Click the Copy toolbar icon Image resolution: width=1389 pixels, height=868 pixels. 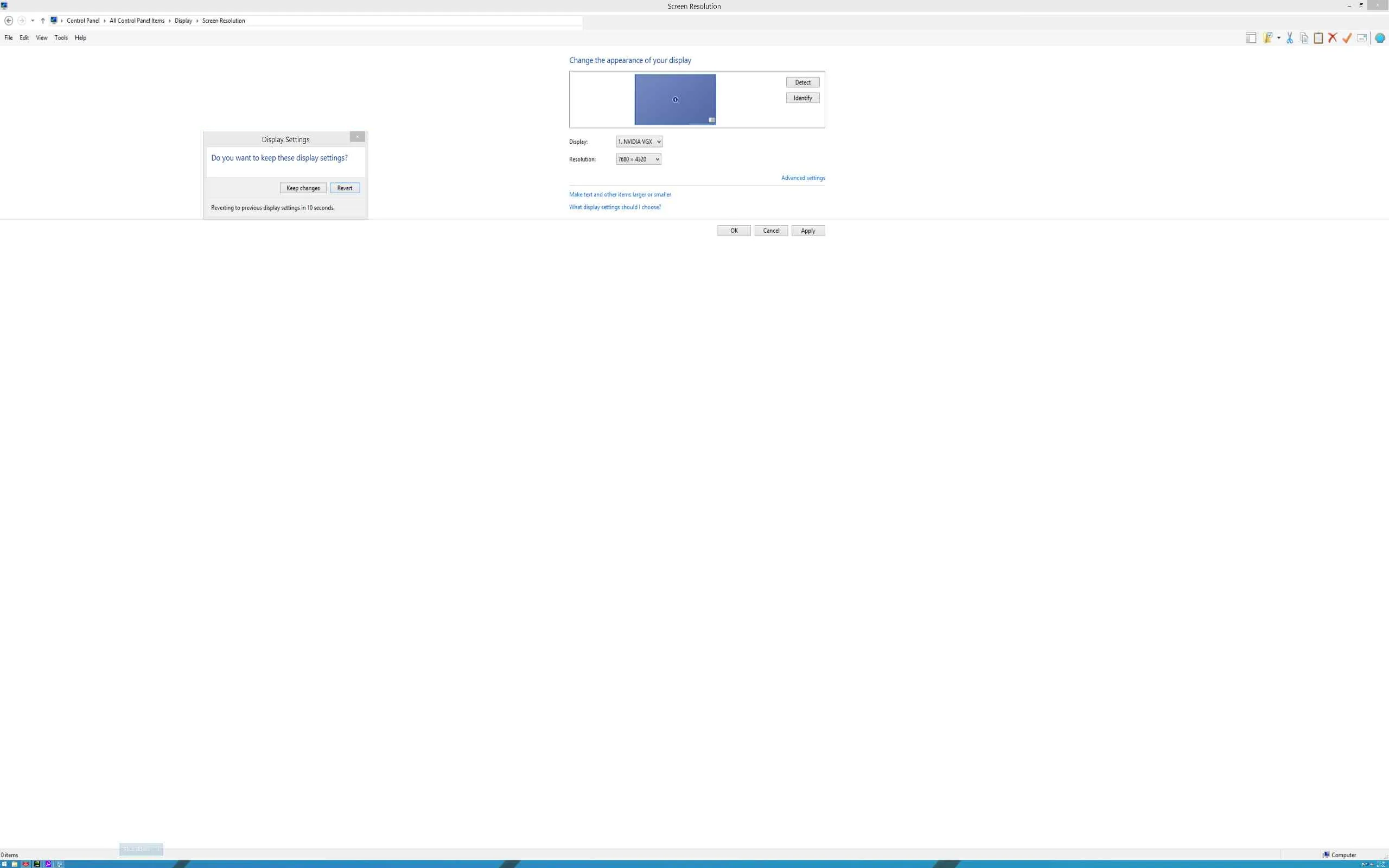(1303, 38)
